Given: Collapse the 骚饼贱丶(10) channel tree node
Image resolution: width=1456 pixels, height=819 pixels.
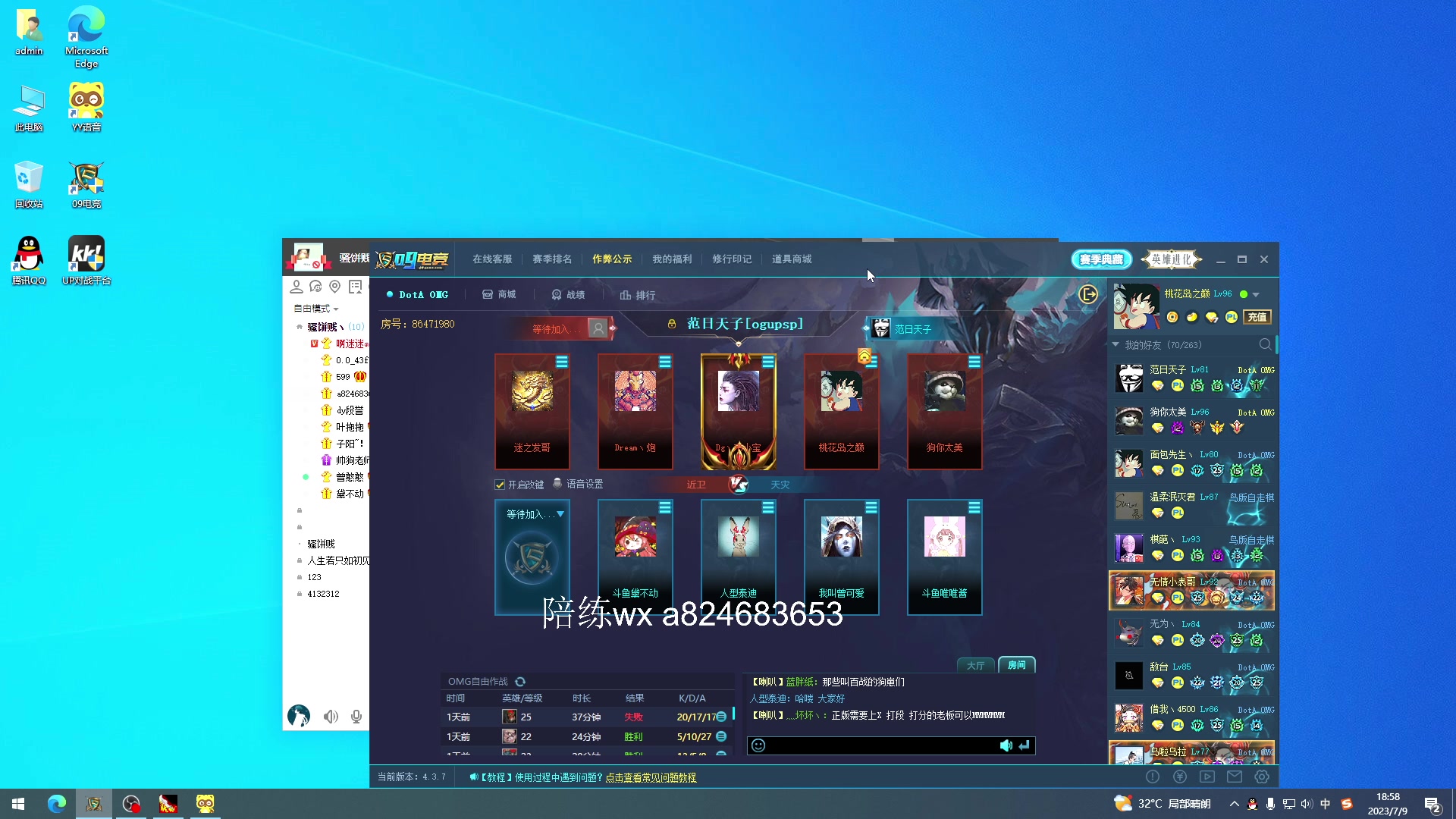Looking at the screenshot, I should point(300,327).
